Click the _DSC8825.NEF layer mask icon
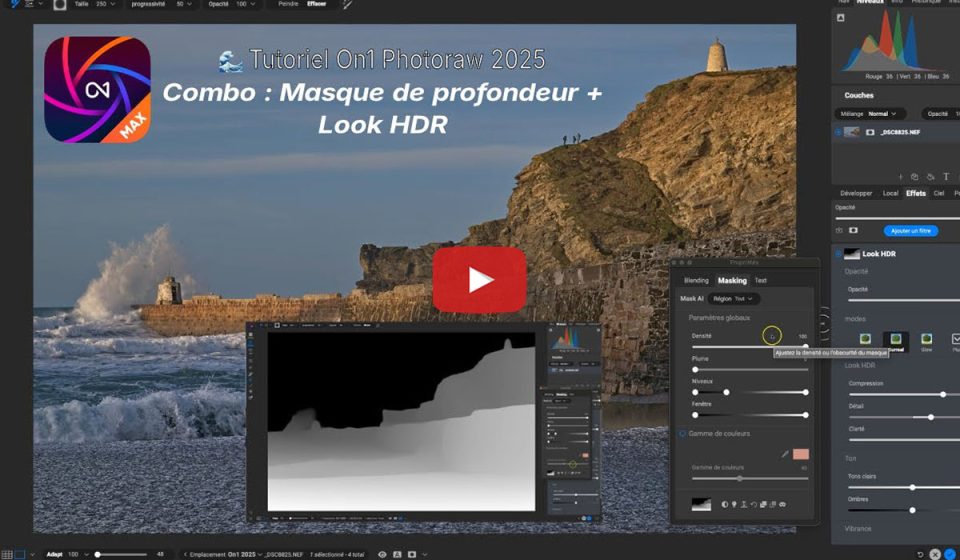960x560 pixels. 870,132
